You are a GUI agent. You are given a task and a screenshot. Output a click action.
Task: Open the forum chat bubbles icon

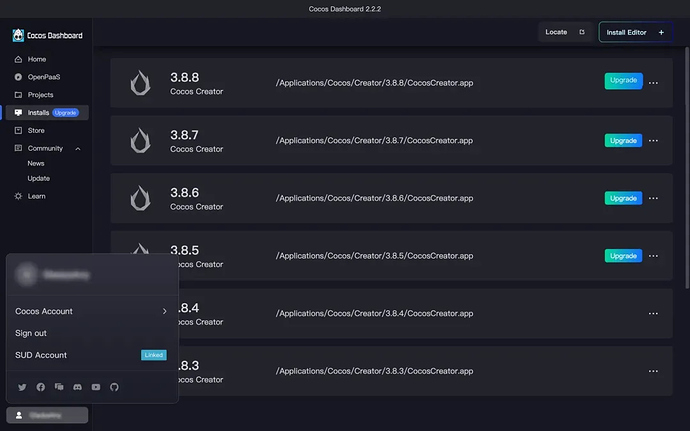59,387
